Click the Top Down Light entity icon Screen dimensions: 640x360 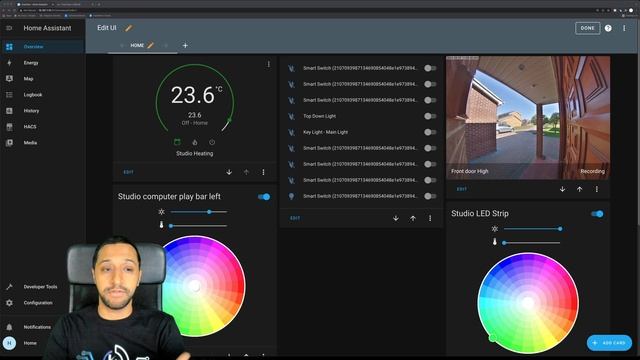[291, 116]
